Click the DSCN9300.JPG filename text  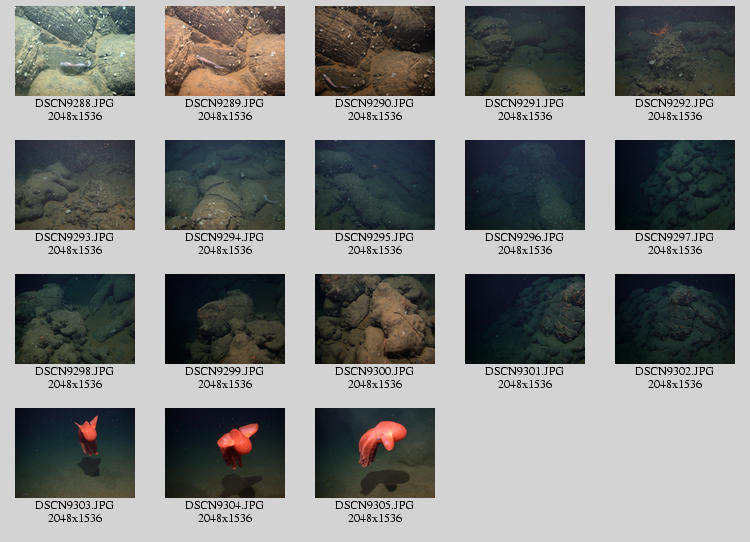[375, 371]
